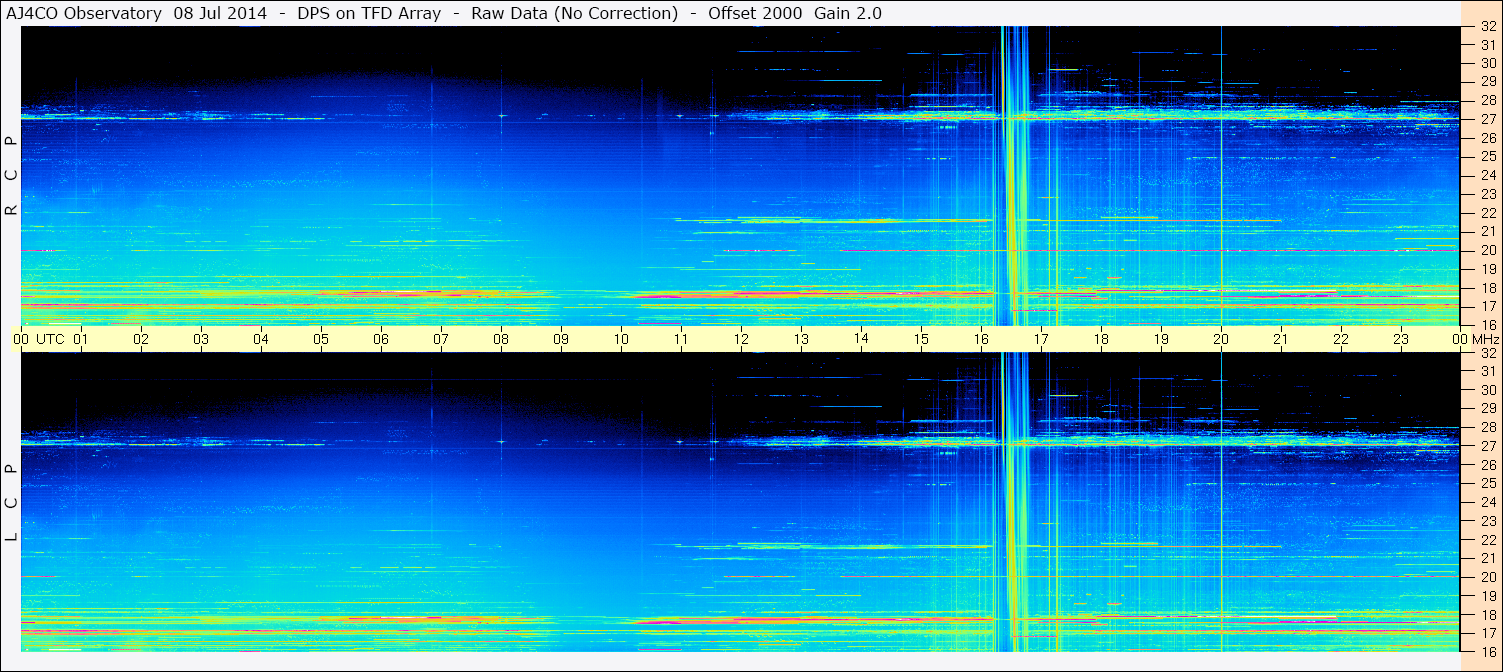
Task: Select the 22 MHz tick on lower scale
Action: [x=1487, y=539]
